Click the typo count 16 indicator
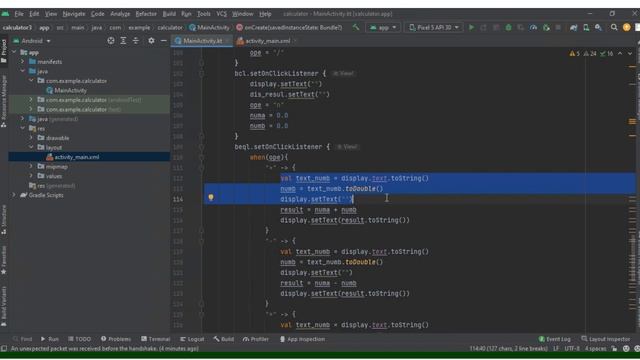The image size is (640, 360). pos(607,53)
